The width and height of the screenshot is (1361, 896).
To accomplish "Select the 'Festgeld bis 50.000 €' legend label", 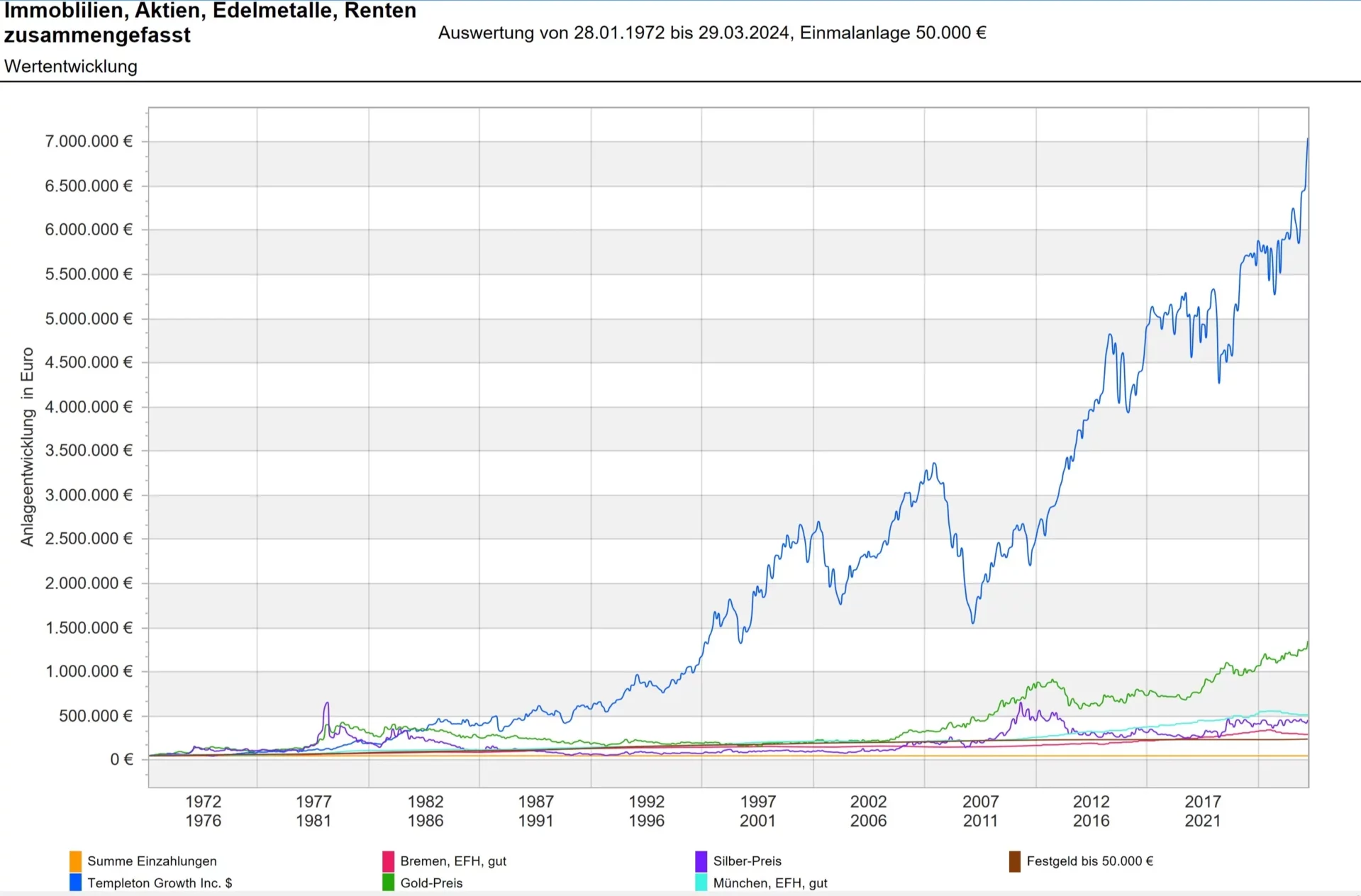I will [1089, 861].
